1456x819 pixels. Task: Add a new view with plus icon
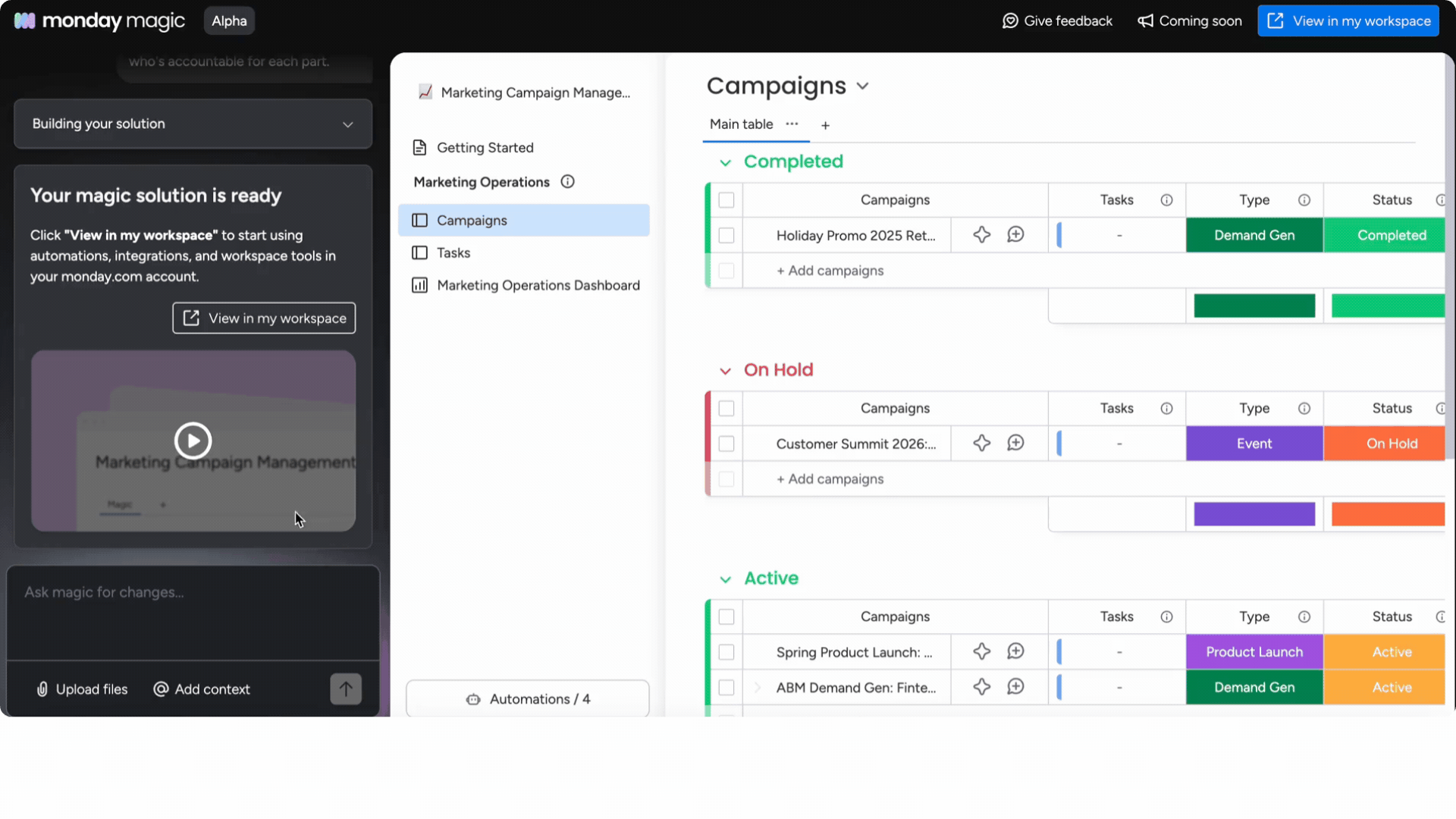pos(825,125)
